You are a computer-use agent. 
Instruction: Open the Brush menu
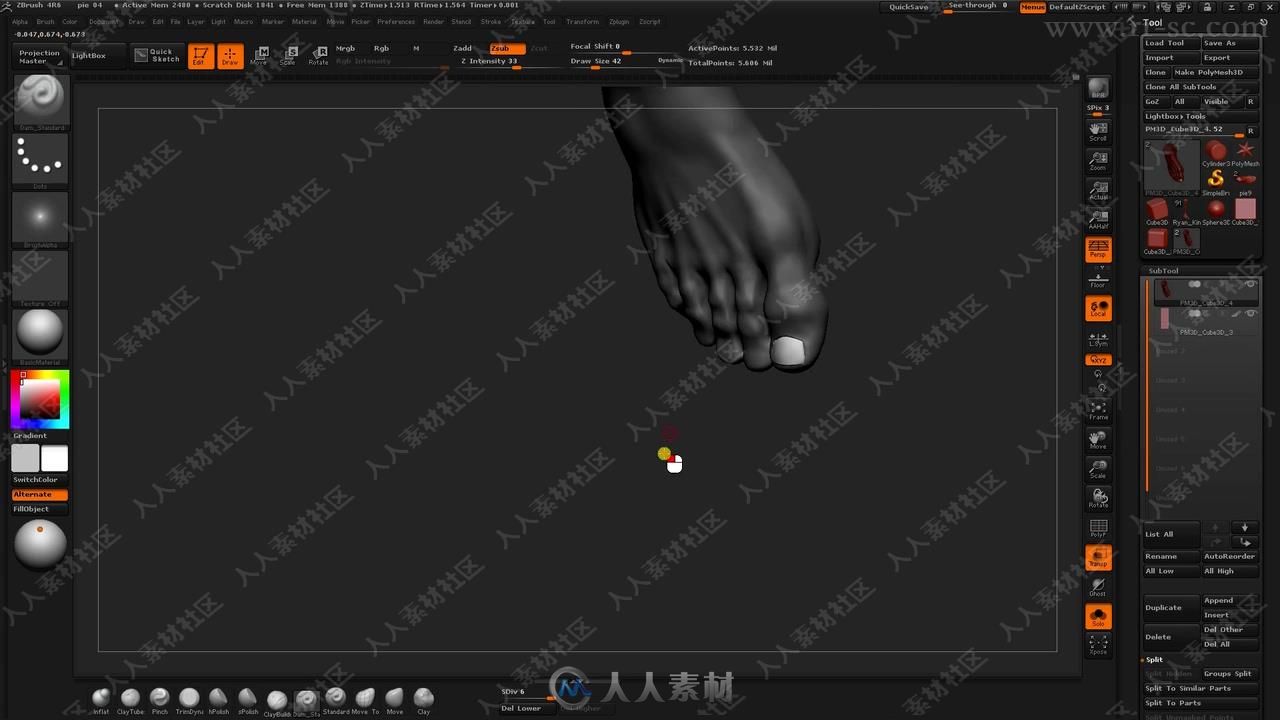tap(46, 21)
